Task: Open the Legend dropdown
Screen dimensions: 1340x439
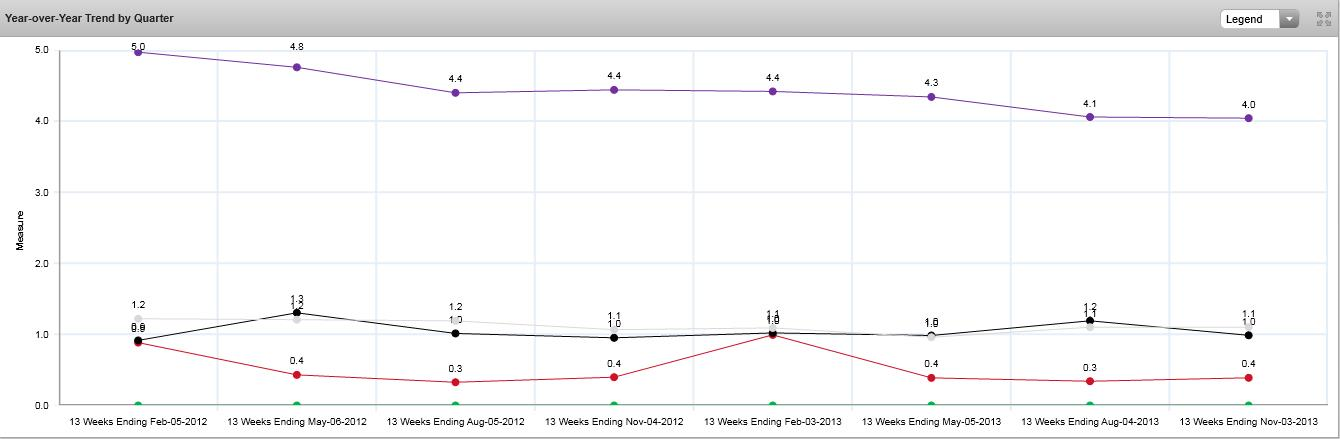Action: coord(1259,19)
